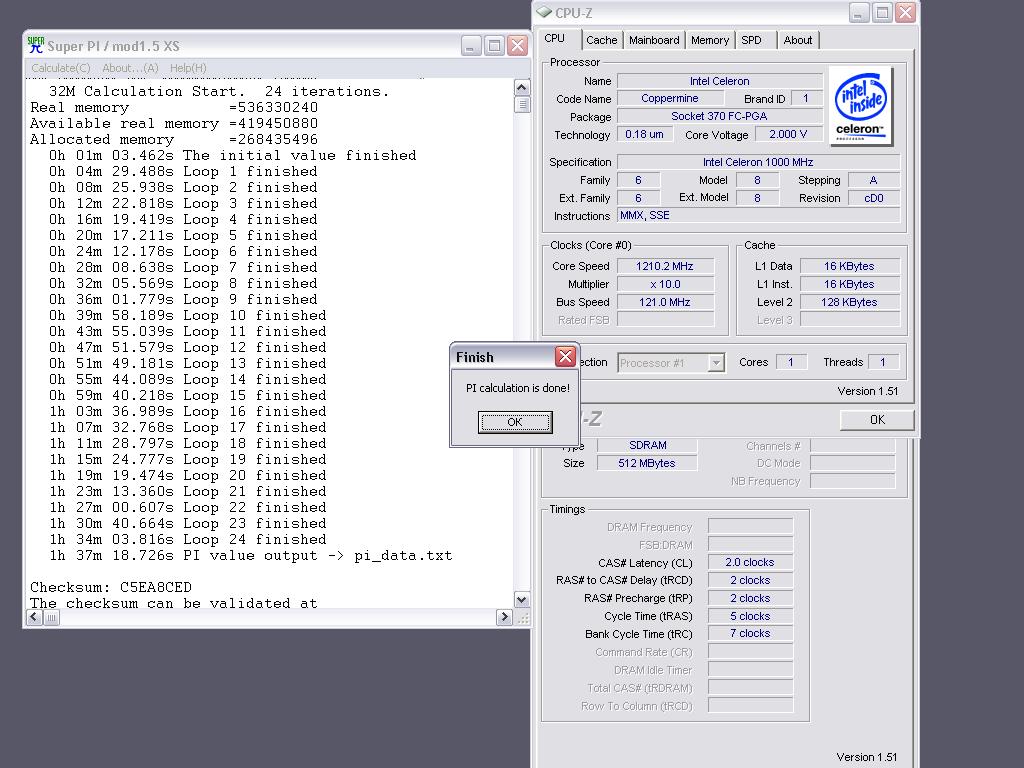Minimize the CPU-Z window
The width and height of the screenshot is (1024, 768).
point(859,12)
